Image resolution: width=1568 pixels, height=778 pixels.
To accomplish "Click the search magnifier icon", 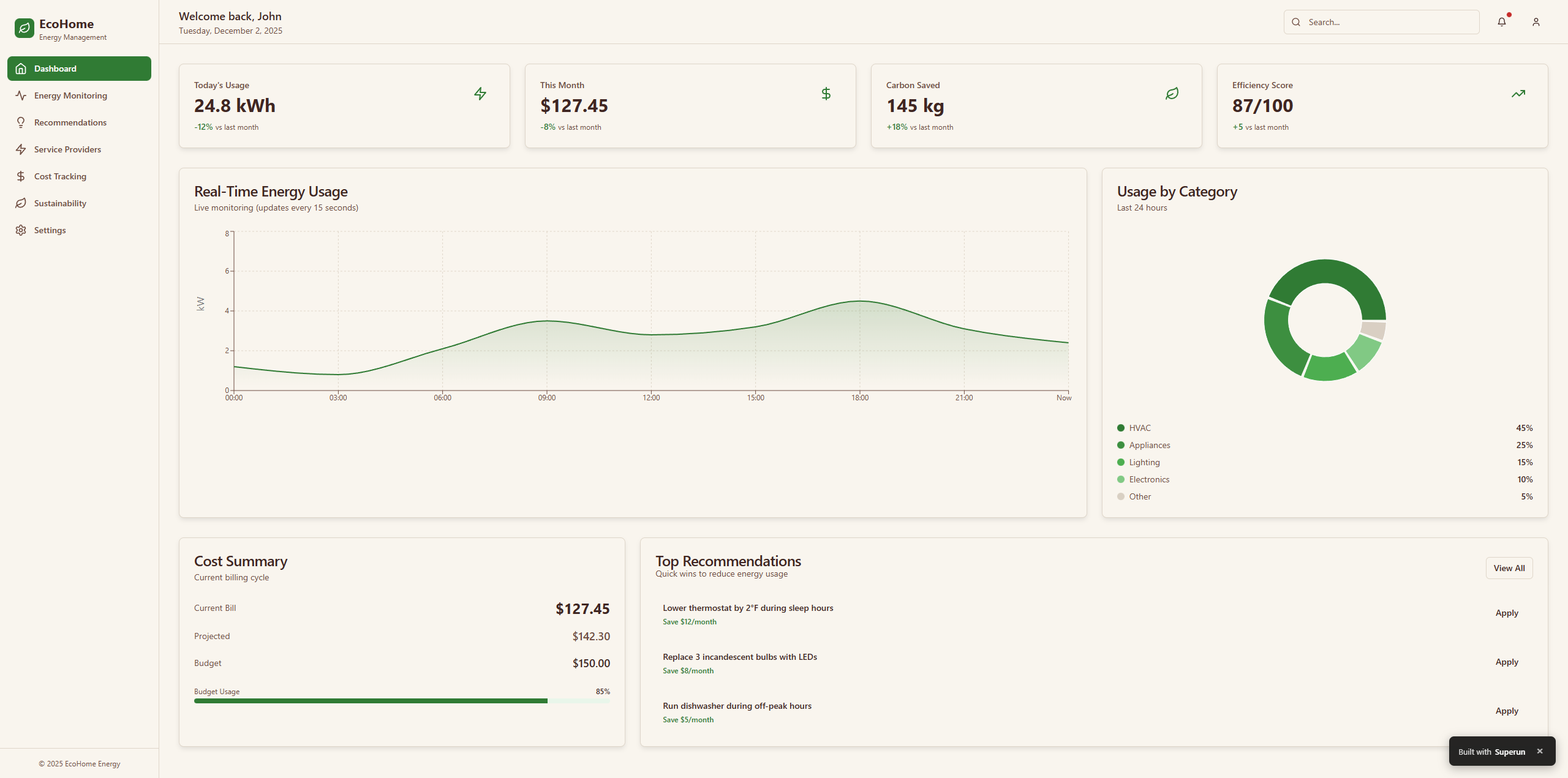I will point(1296,22).
